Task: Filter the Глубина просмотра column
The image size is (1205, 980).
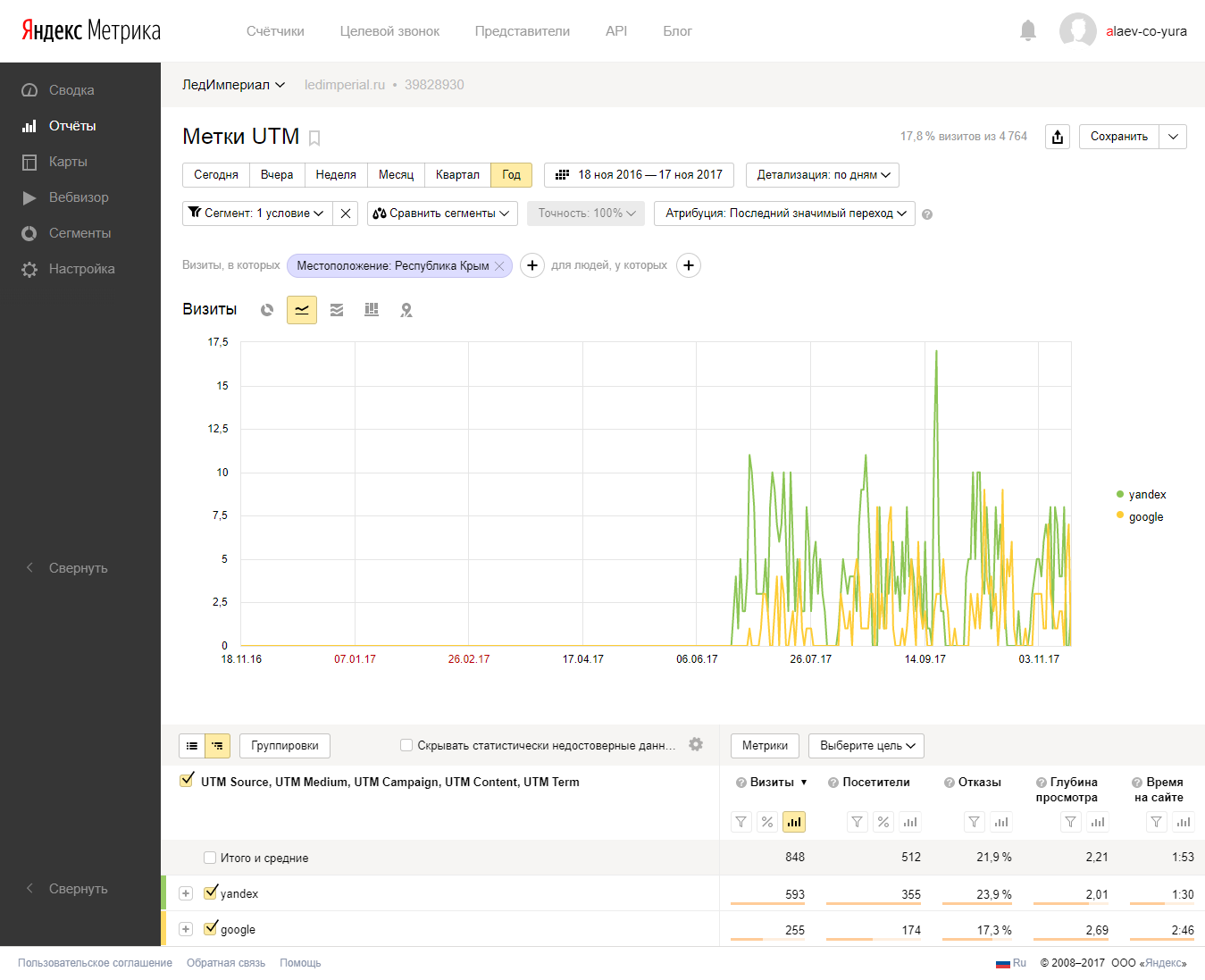Action: (1071, 822)
